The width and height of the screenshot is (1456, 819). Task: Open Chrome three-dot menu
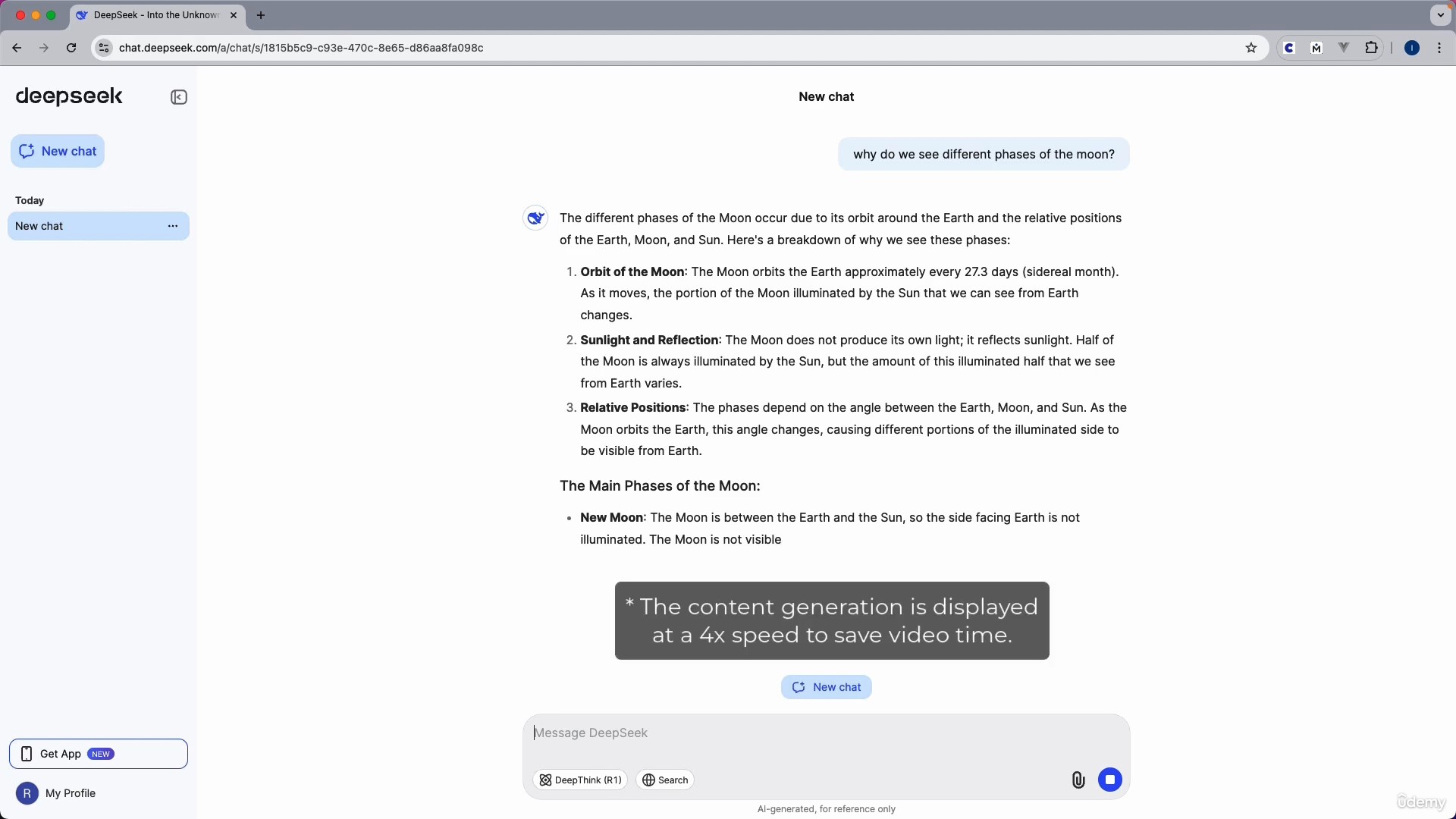[1439, 48]
